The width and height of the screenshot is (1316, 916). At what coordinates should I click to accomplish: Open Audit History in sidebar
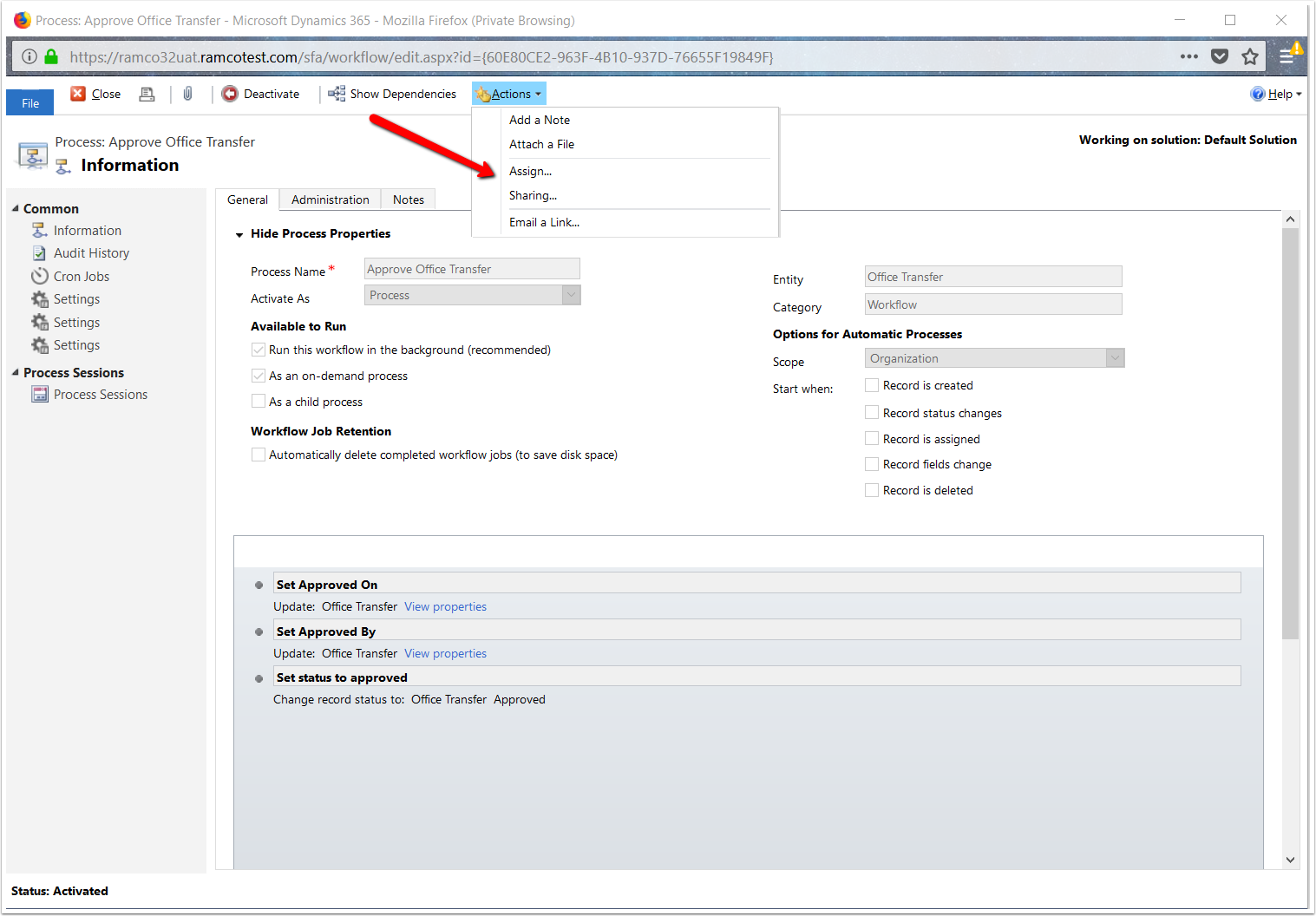click(91, 252)
